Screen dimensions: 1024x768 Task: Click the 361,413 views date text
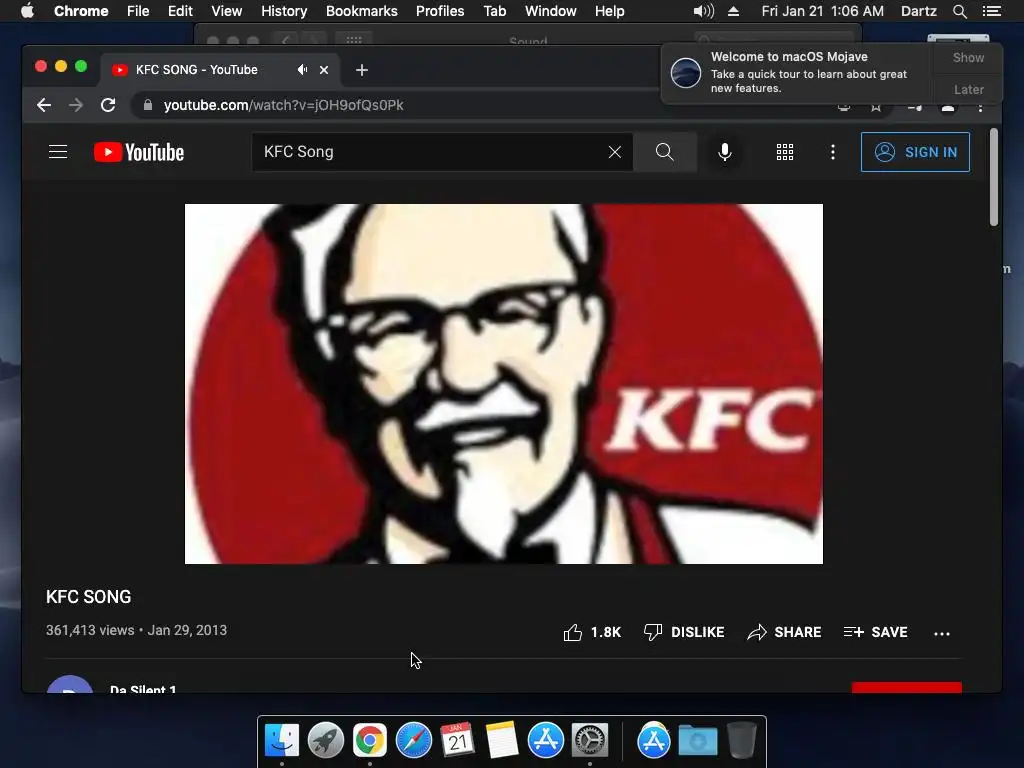136,630
